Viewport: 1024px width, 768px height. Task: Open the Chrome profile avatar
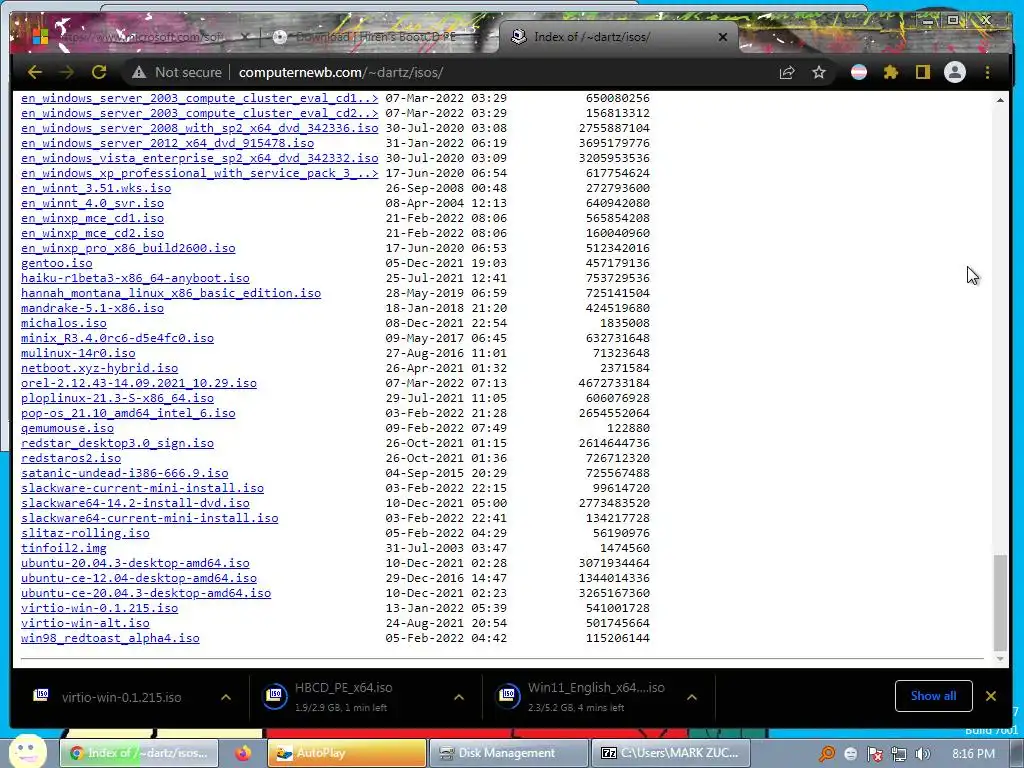955,72
